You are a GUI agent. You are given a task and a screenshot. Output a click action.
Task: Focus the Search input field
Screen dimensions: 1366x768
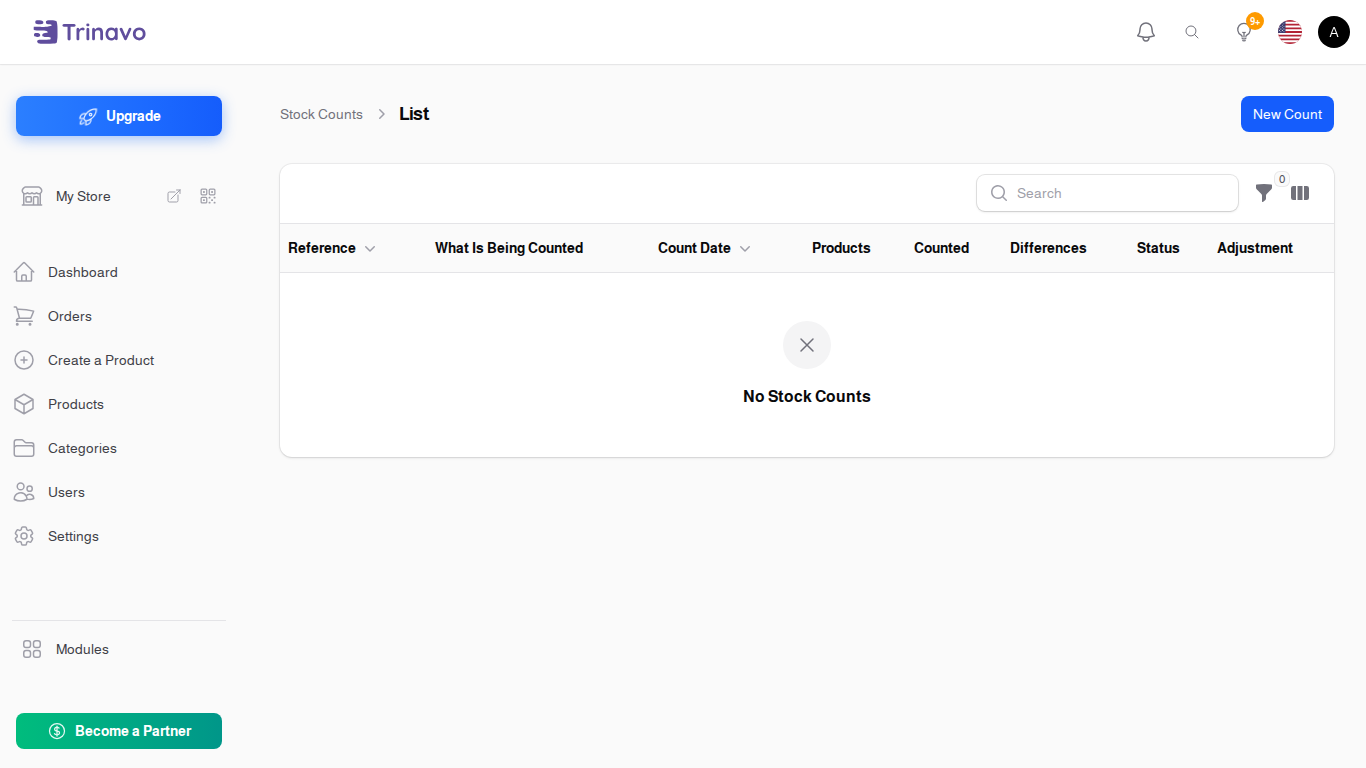coord(1107,193)
